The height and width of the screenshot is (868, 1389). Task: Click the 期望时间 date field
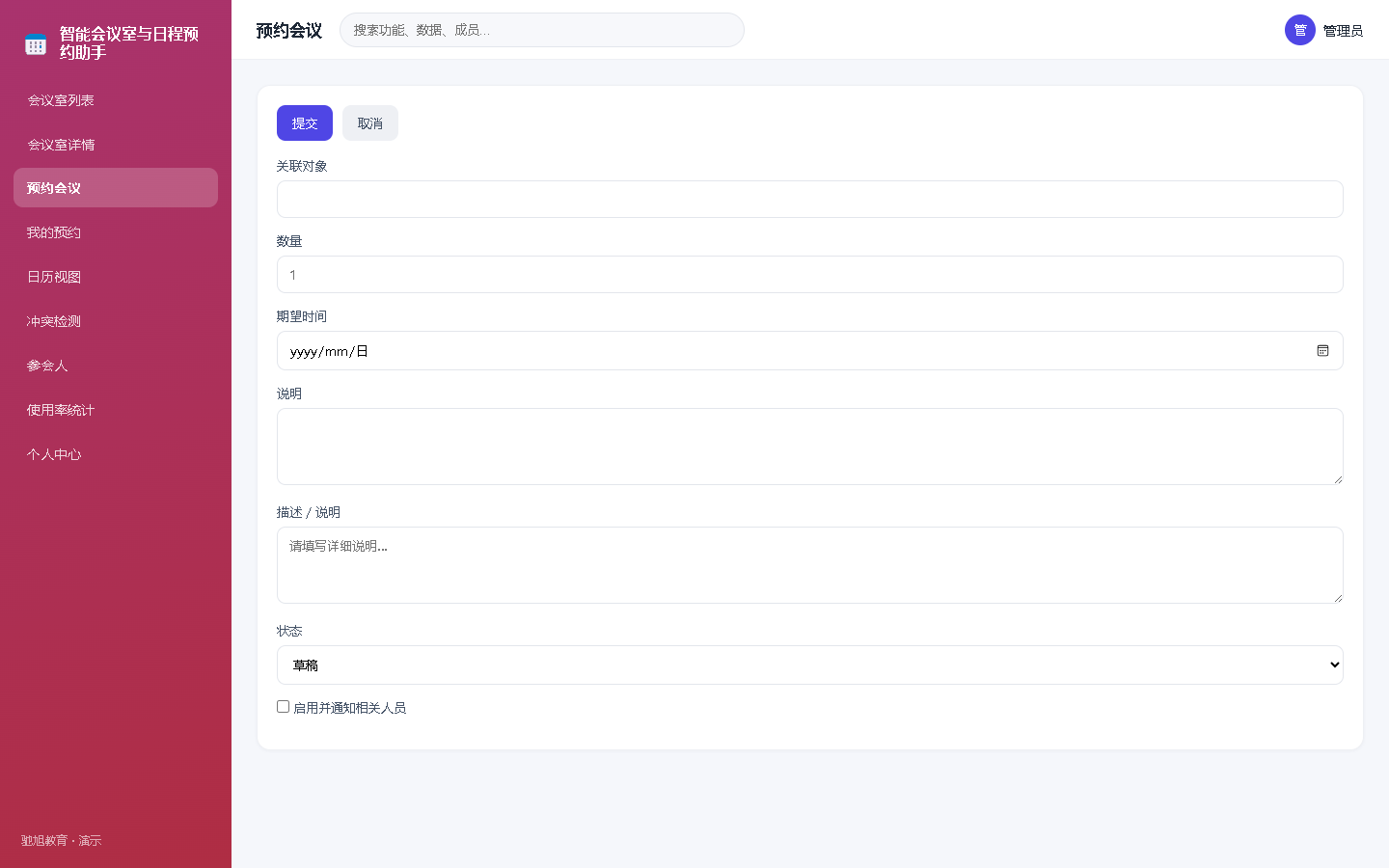[809, 351]
